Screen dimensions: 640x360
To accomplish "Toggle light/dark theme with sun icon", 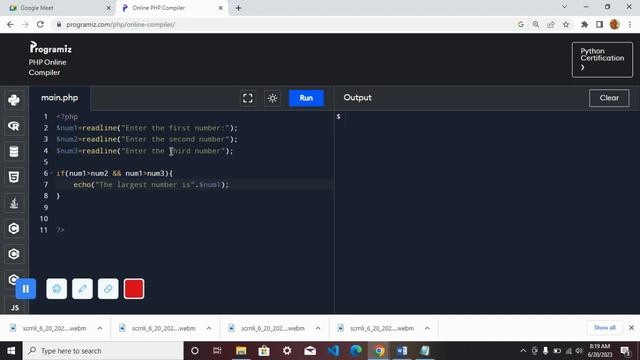I will pos(273,98).
